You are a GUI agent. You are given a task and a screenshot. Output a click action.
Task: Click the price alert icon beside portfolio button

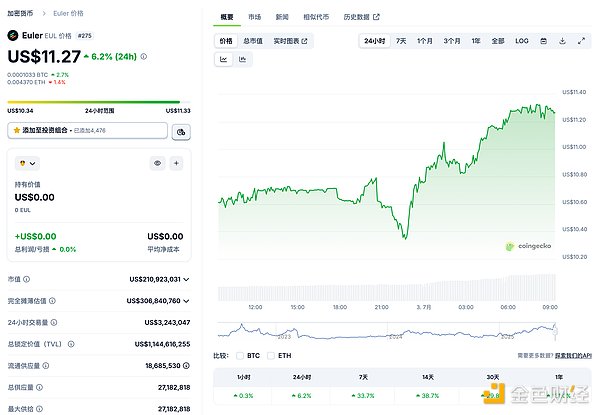pyautogui.click(x=181, y=131)
